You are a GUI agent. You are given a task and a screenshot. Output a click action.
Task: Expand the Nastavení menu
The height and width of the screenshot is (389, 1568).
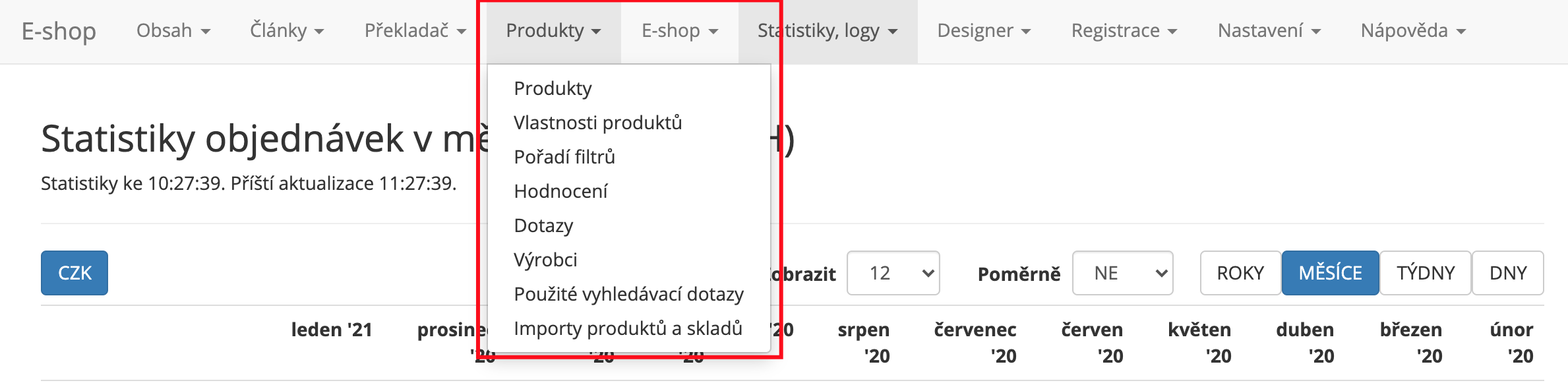[x=1269, y=31]
